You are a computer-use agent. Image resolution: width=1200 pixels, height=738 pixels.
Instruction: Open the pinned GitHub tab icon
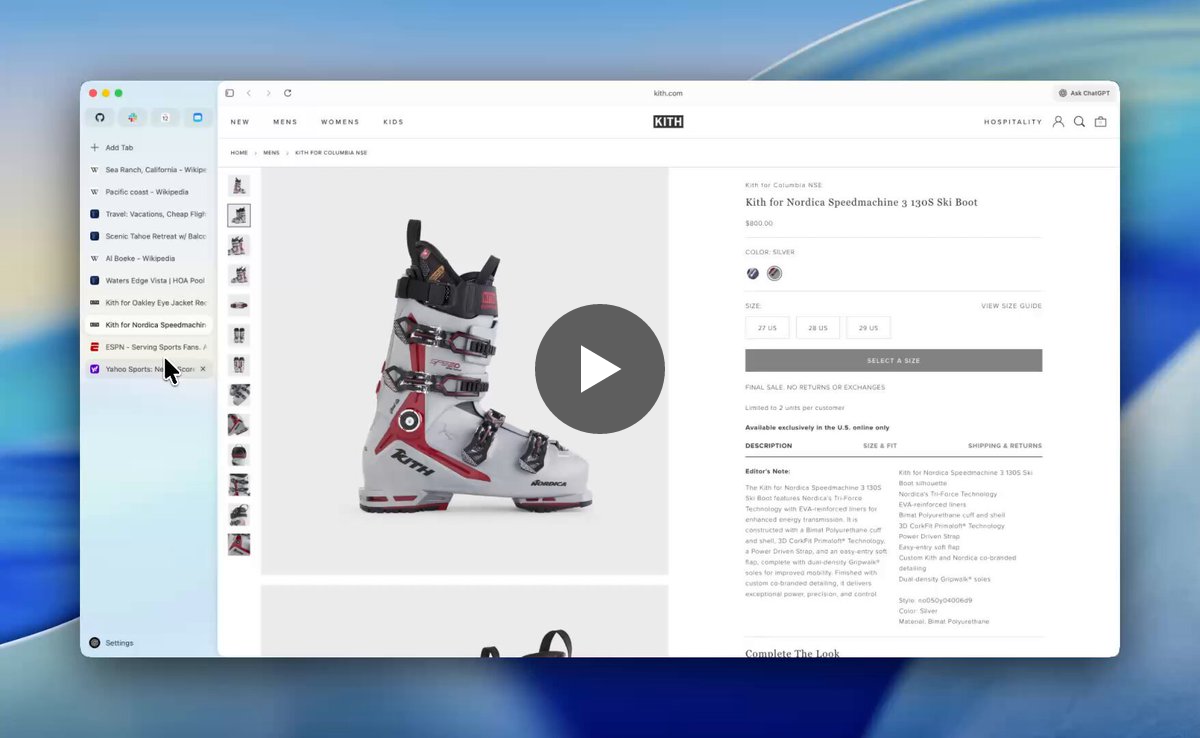click(x=100, y=118)
